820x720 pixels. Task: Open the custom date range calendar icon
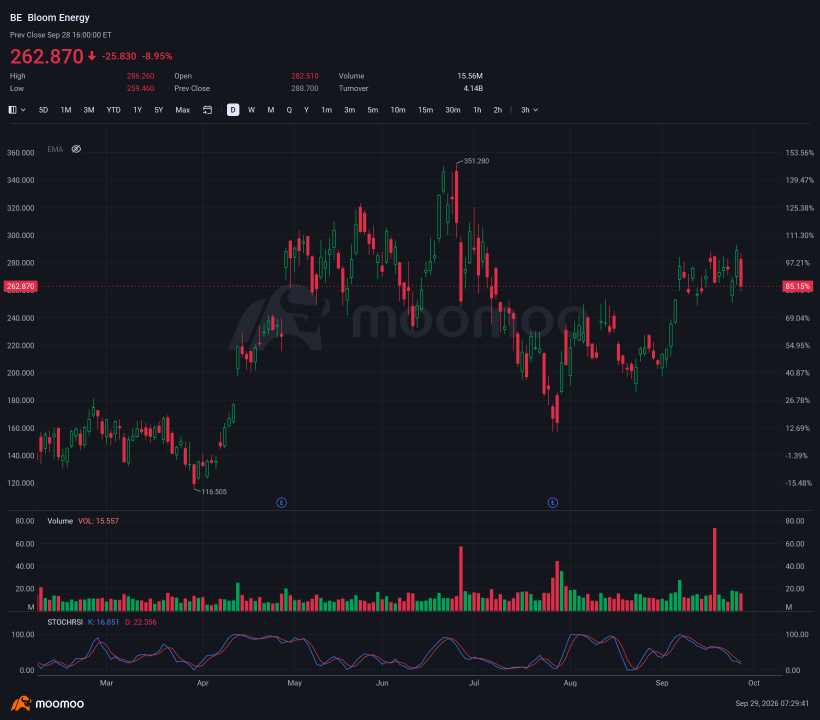pos(208,110)
